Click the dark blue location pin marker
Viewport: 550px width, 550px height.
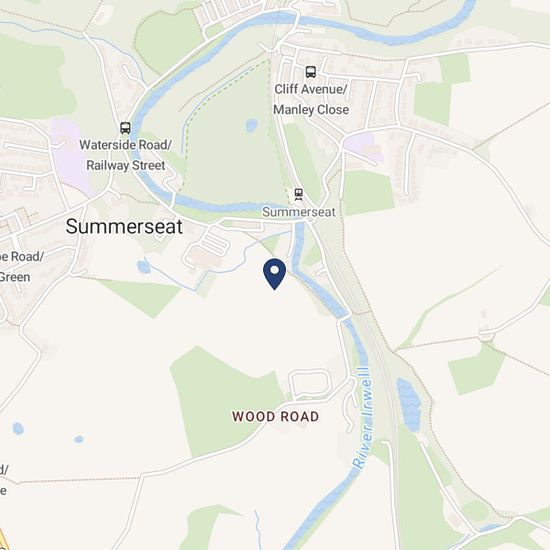point(275,274)
